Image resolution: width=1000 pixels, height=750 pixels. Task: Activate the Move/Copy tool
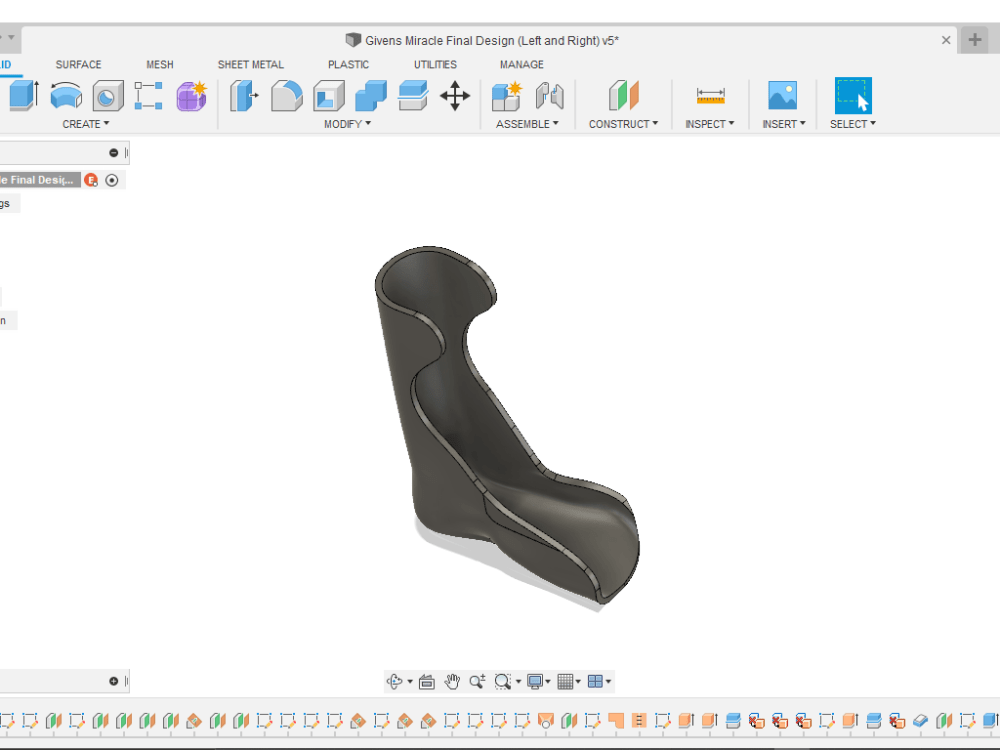click(x=455, y=96)
